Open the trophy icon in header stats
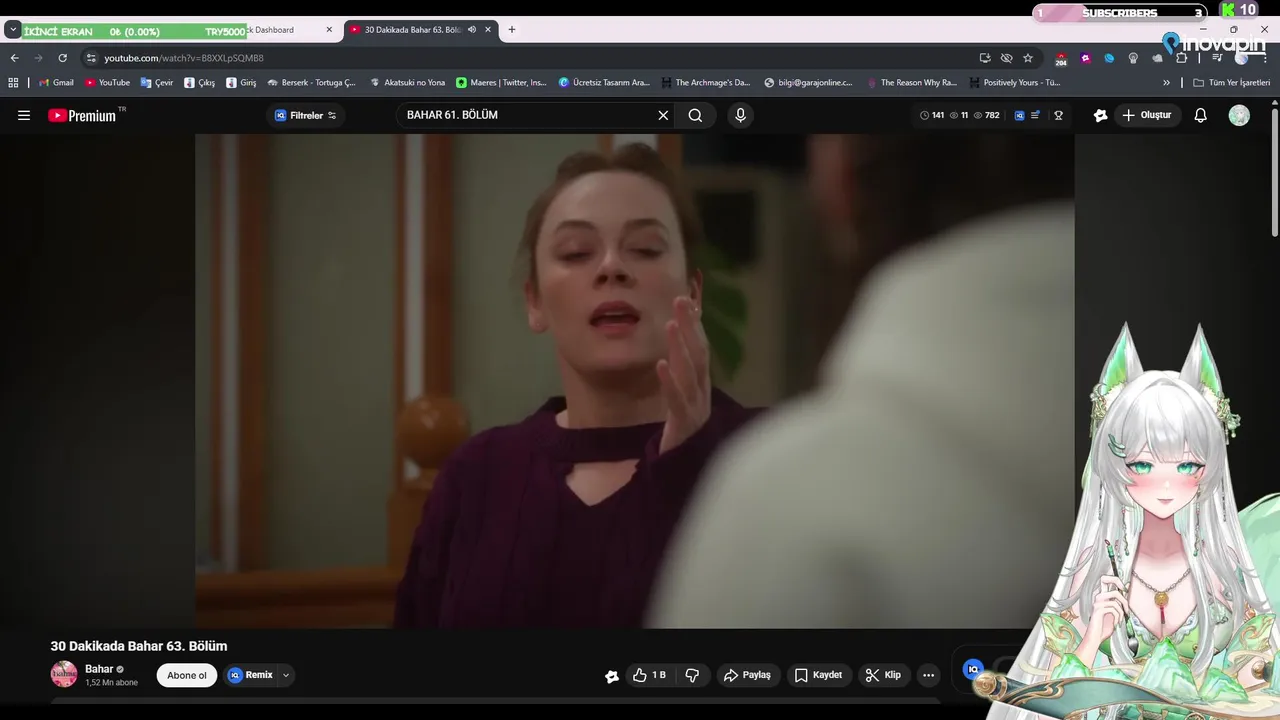Image resolution: width=1280 pixels, height=720 pixels. click(x=1058, y=115)
